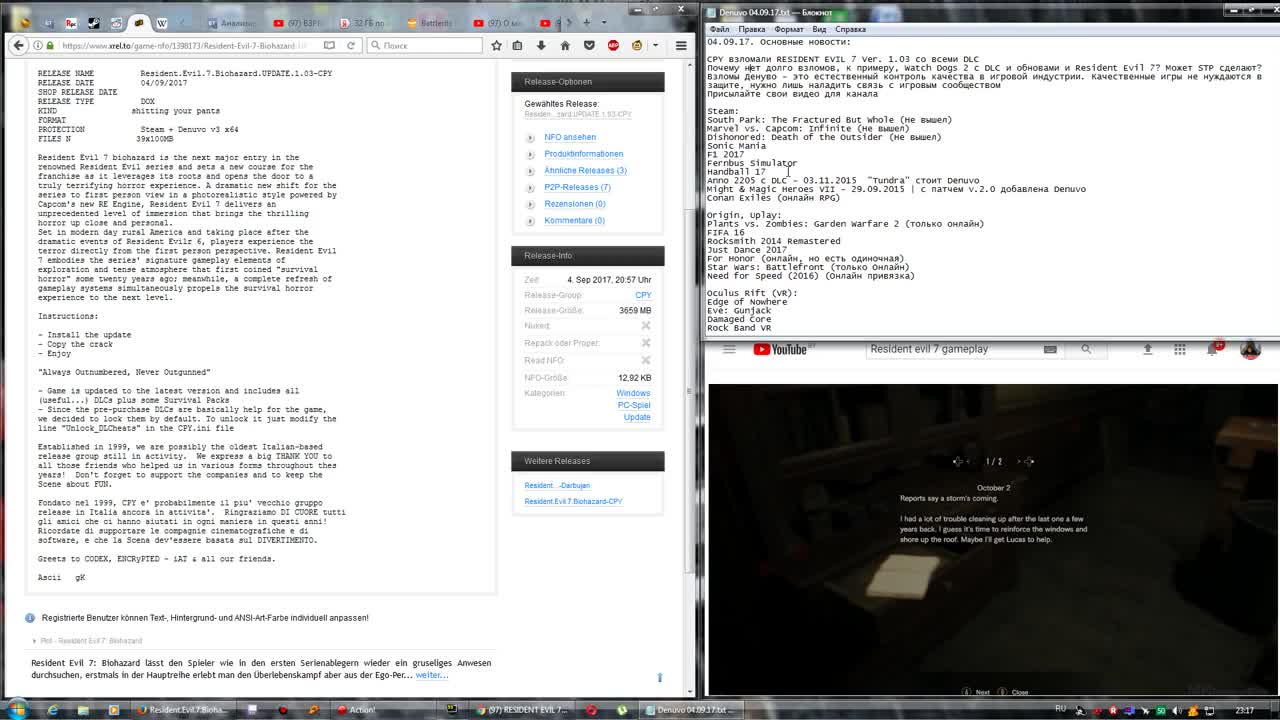Click 'Fernbus Simulator' line in Notepad
The image size is (1280, 720).
pos(752,163)
